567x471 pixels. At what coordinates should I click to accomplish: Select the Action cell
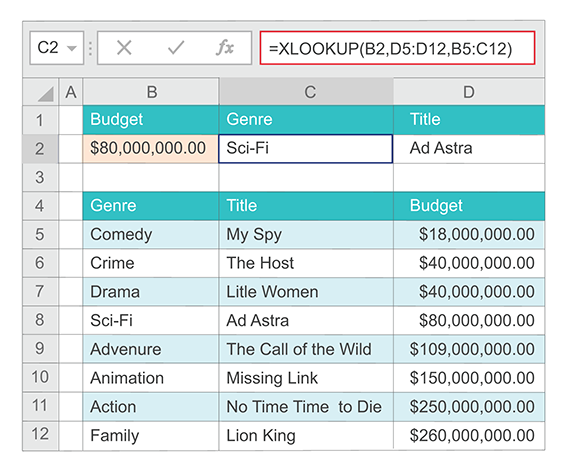[151, 406]
